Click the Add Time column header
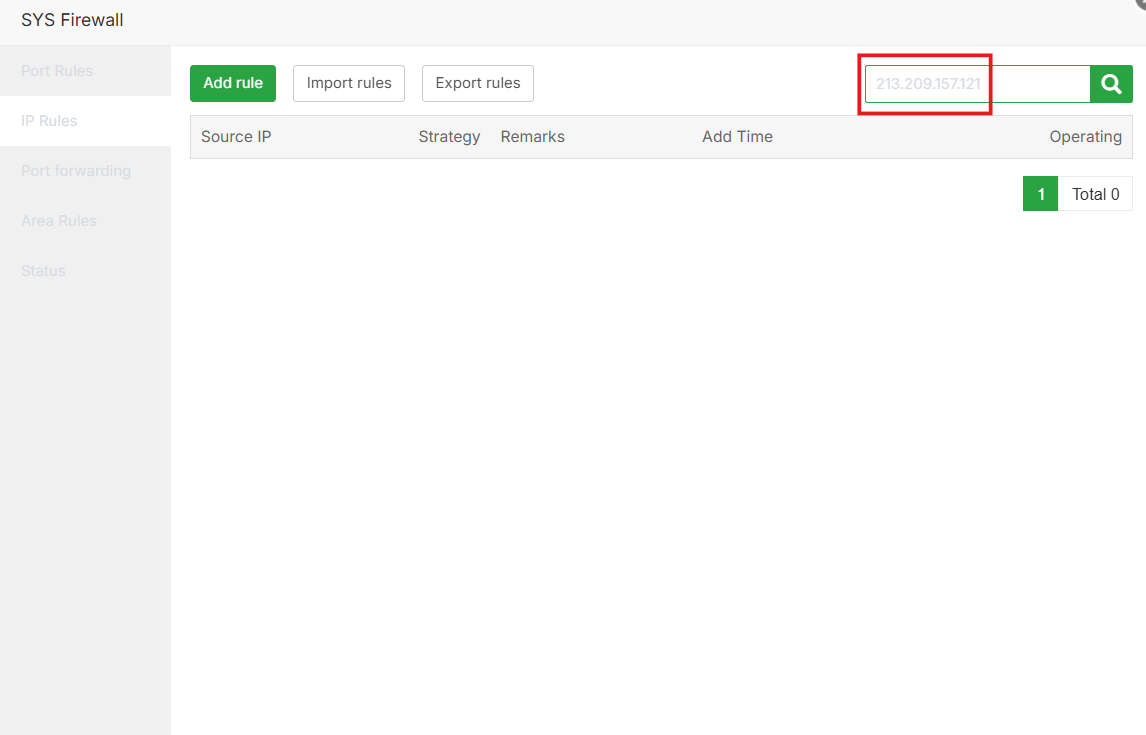Screen dimensions: 1146x735 click(x=737, y=137)
